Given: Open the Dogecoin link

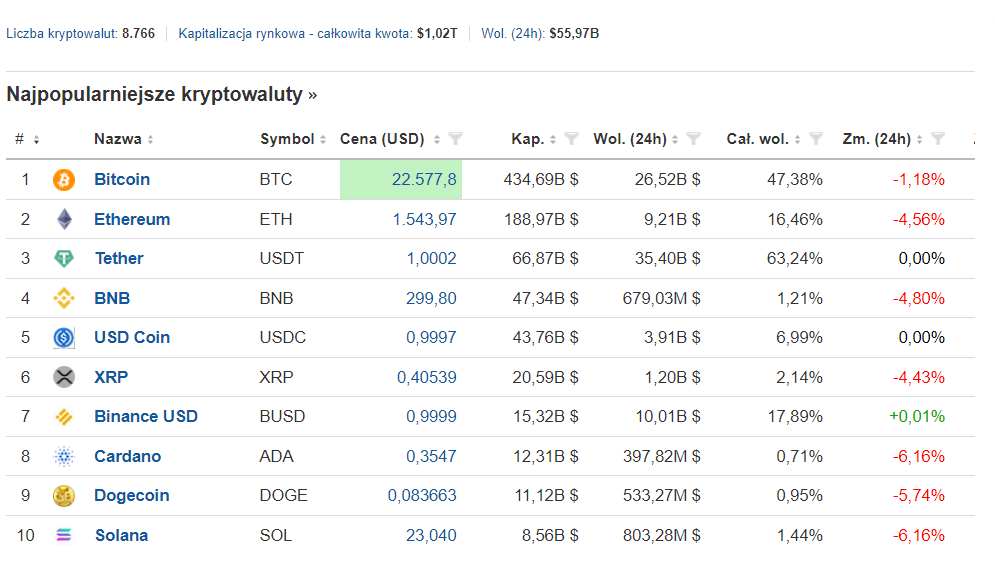Looking at the screenshot, I should (131, 495).
